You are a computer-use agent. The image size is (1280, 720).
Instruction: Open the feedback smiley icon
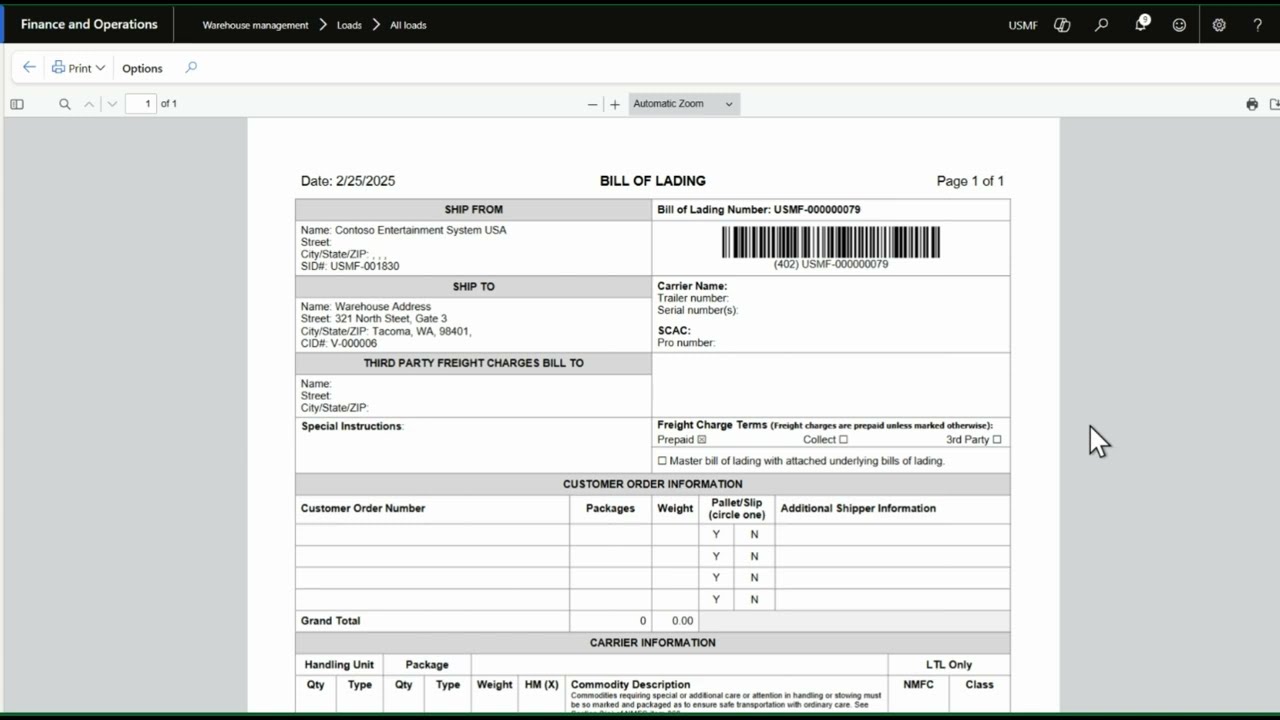tap(1179, 25)
